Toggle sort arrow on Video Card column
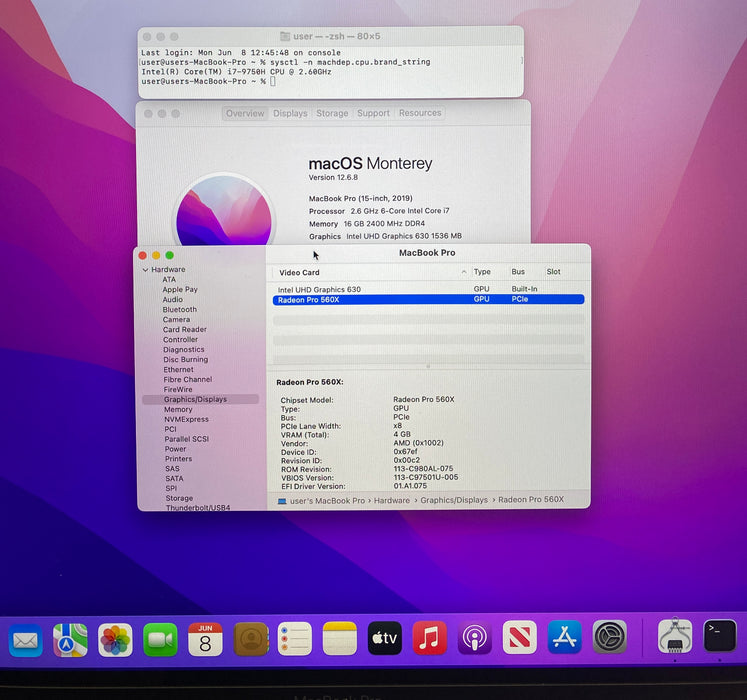 click(464, 272)
